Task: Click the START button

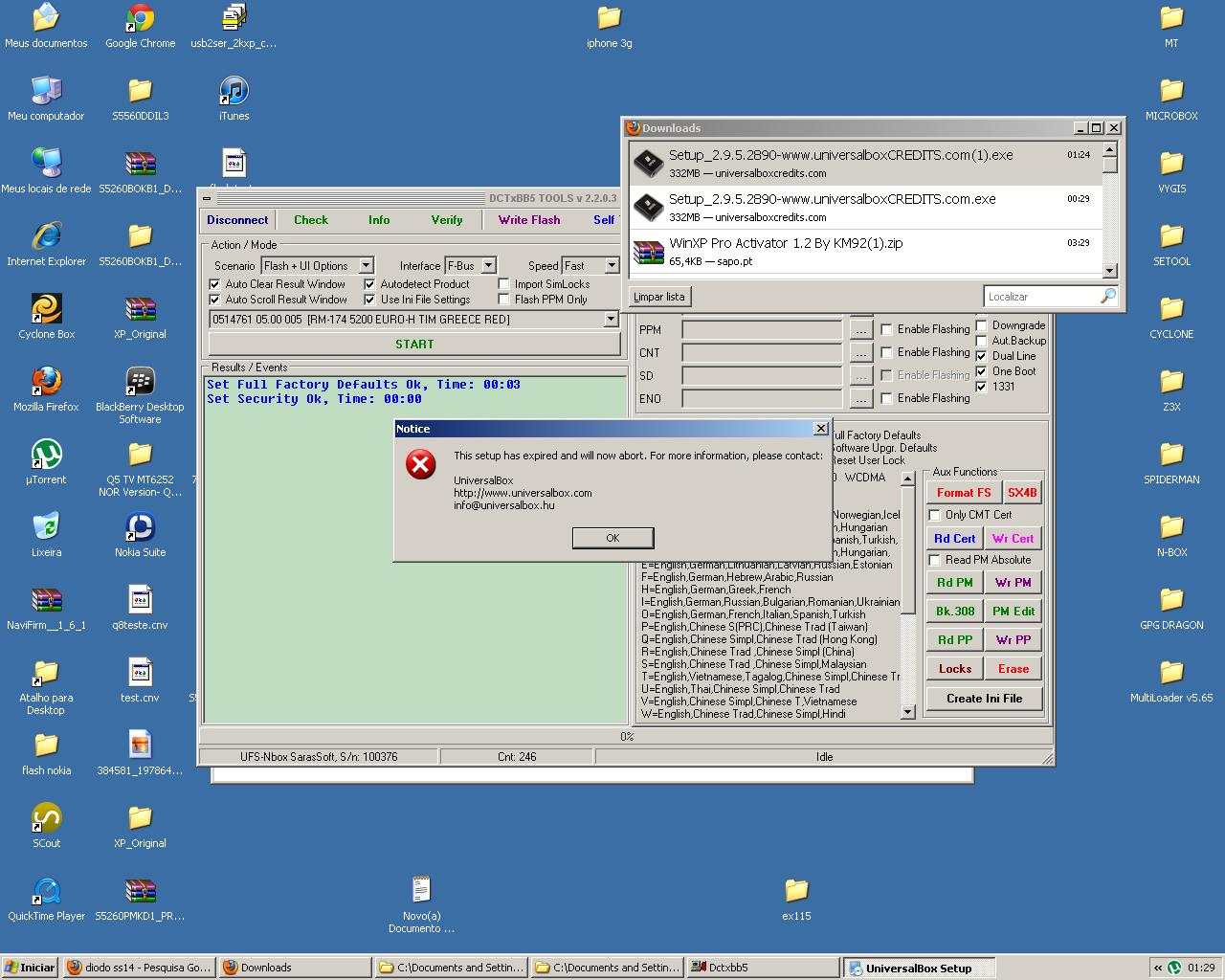Action: pos(414,345)
